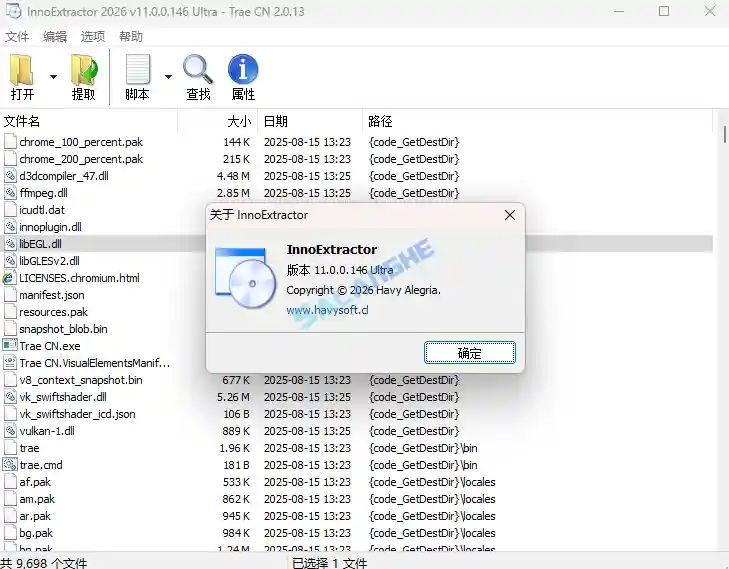Click the 144 K size cell
This screenshot has height=569, width=729.
coord(236,142)
